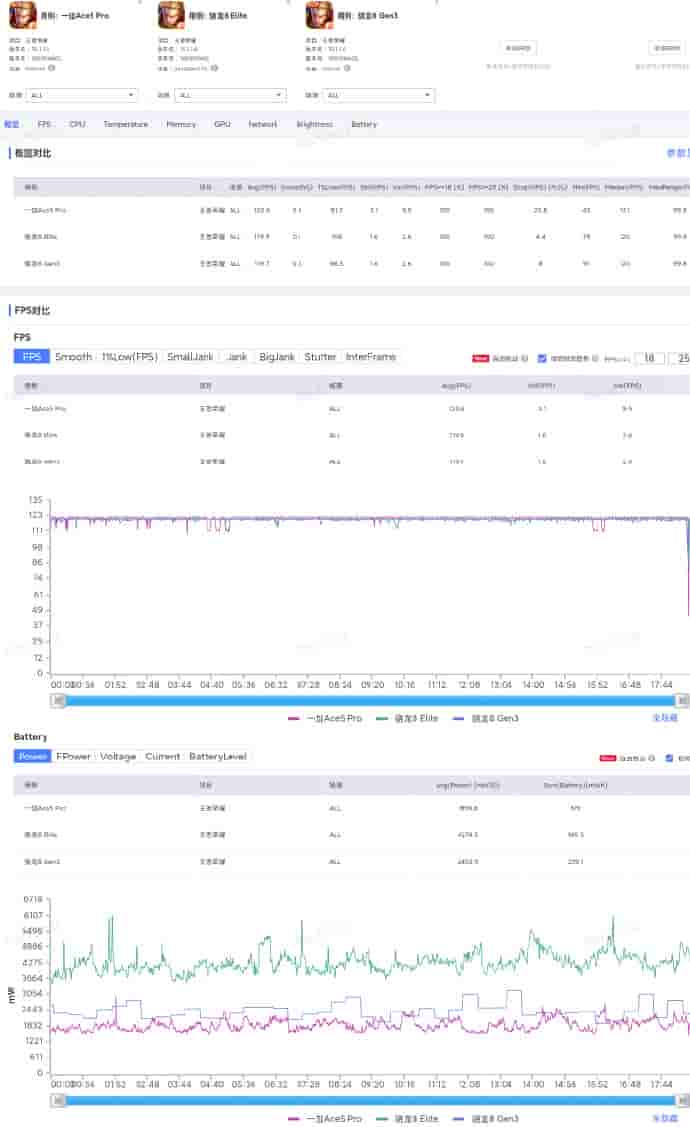Open the ALL dropdown under 一加Ace5 Pro
This screenshot has height=1127, width=690.
(x=82, y=96)
